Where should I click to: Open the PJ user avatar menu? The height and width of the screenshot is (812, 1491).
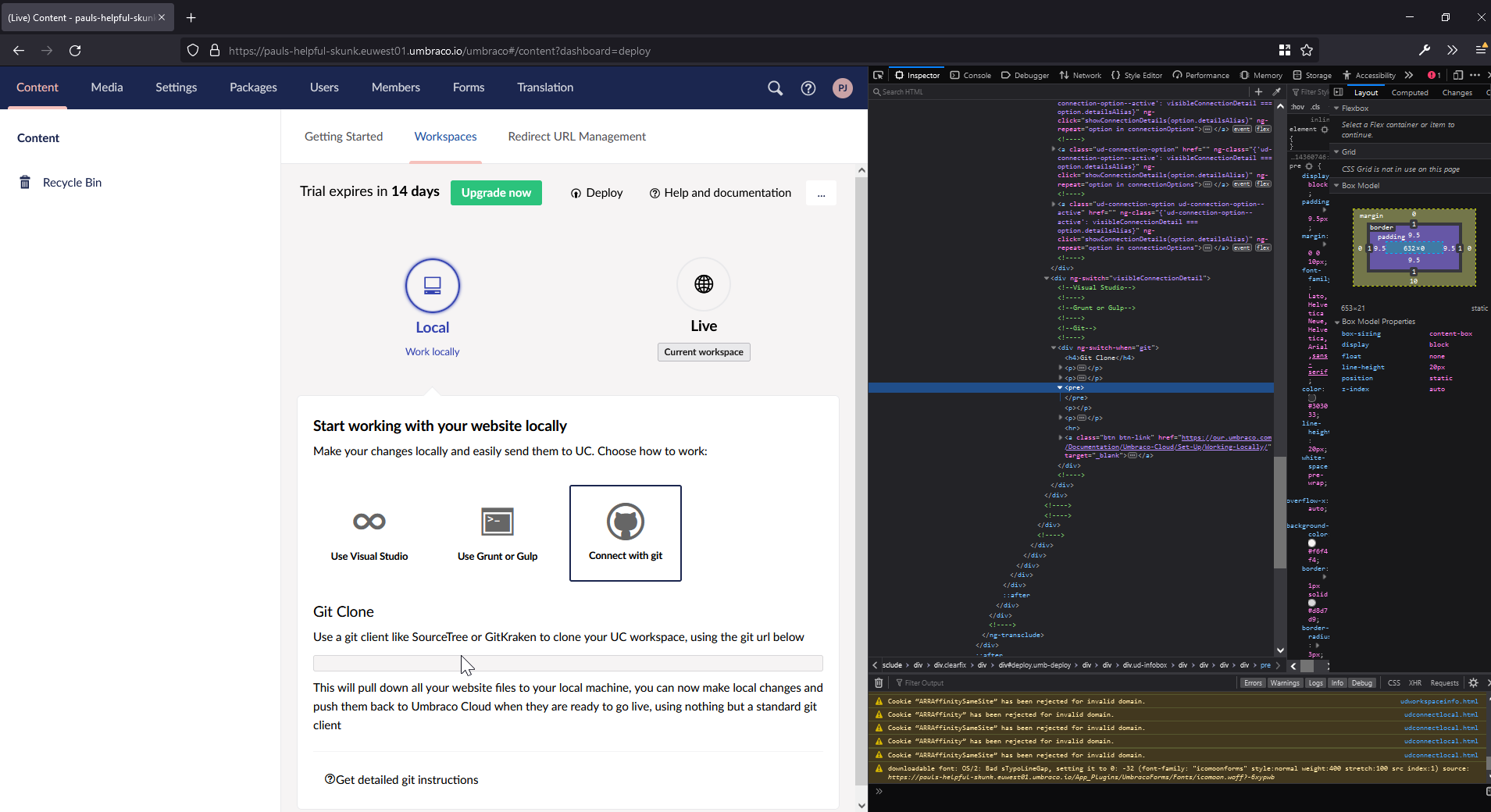843,88
